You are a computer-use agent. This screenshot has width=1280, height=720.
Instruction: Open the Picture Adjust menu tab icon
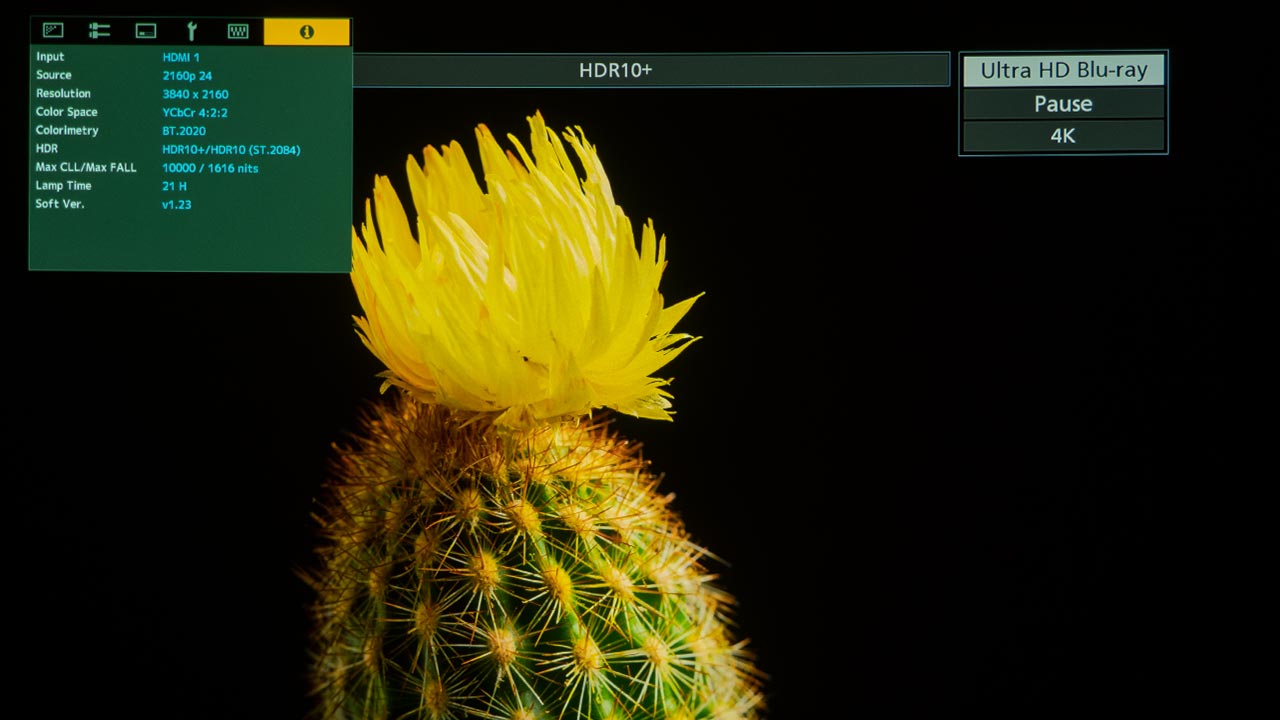pos(53,31)
